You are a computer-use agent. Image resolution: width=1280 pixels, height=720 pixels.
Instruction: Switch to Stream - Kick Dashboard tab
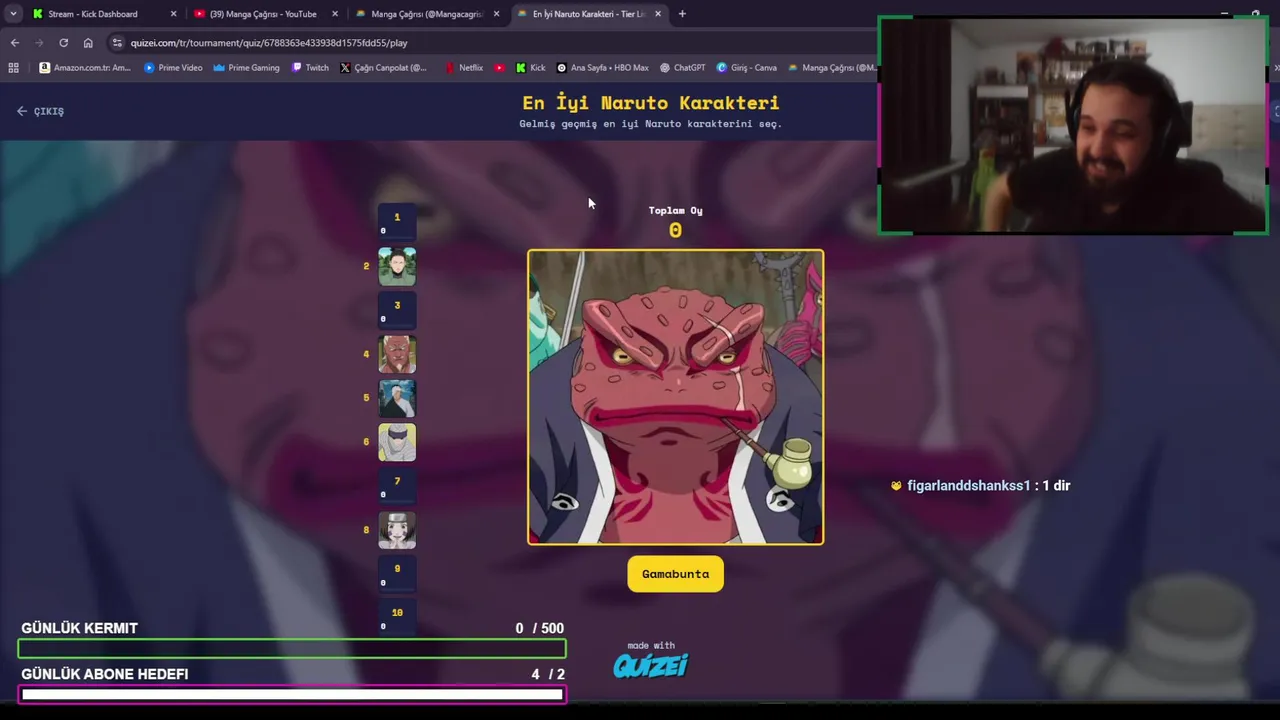pyautogui.click(x=104, y=14)
